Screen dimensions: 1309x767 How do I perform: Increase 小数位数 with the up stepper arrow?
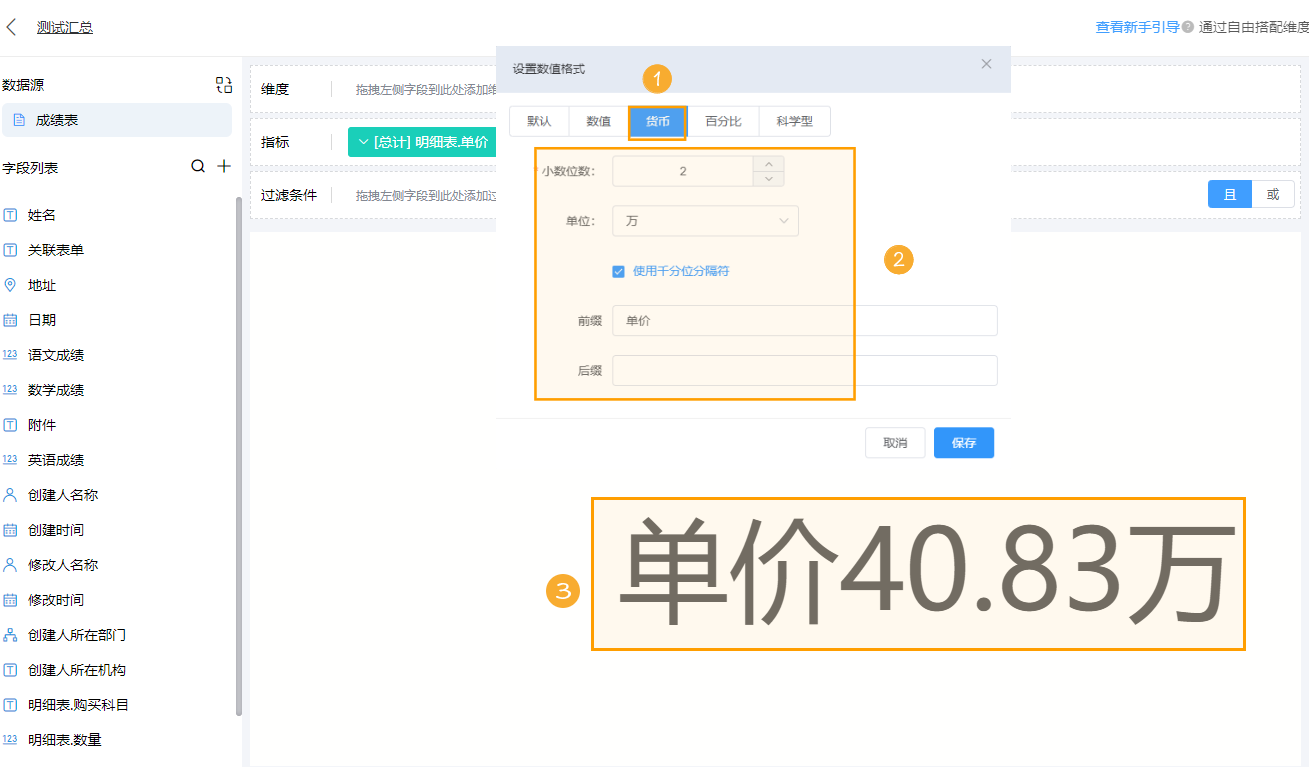[768, 165]
